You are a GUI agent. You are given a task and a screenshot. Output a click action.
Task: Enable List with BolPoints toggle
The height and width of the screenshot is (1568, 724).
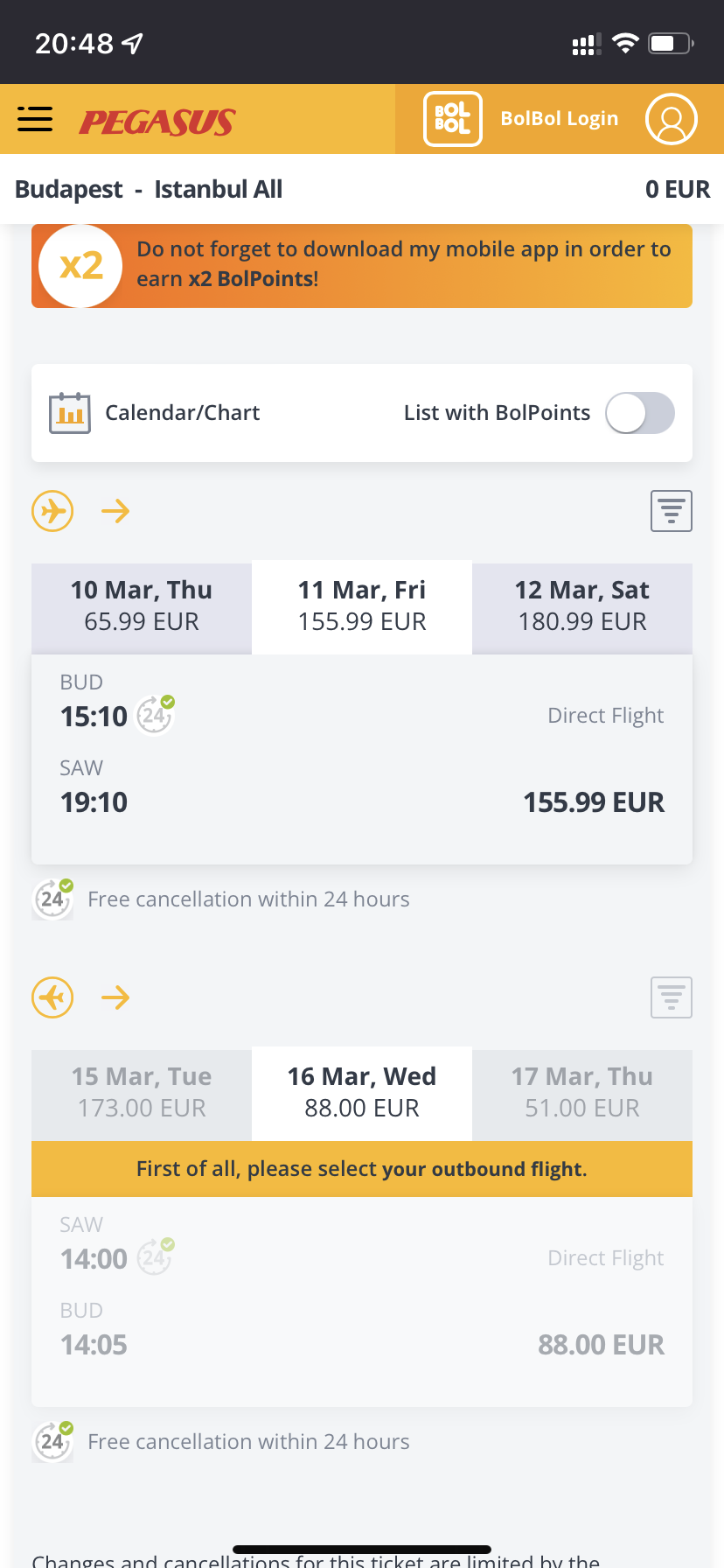(640, 413)
